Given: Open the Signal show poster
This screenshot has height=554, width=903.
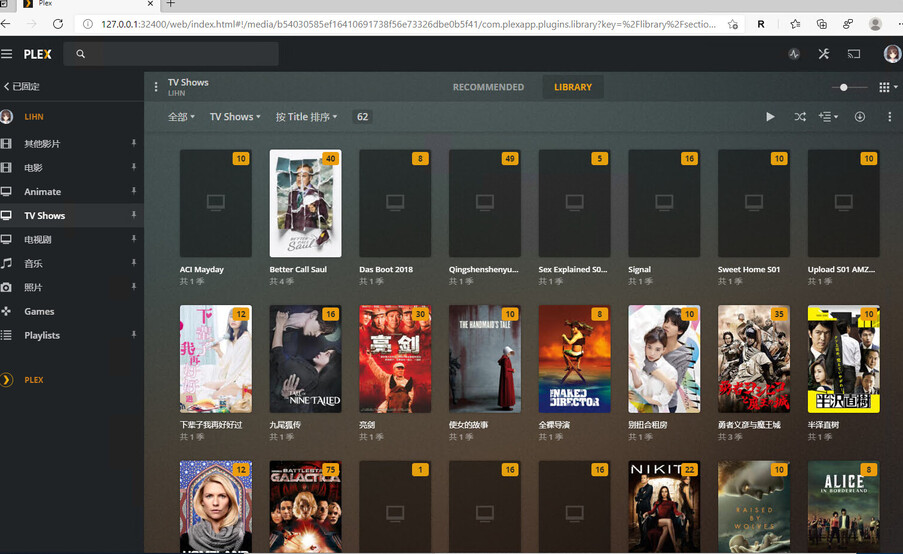Looking at the screenshot, I should [664, 203].
